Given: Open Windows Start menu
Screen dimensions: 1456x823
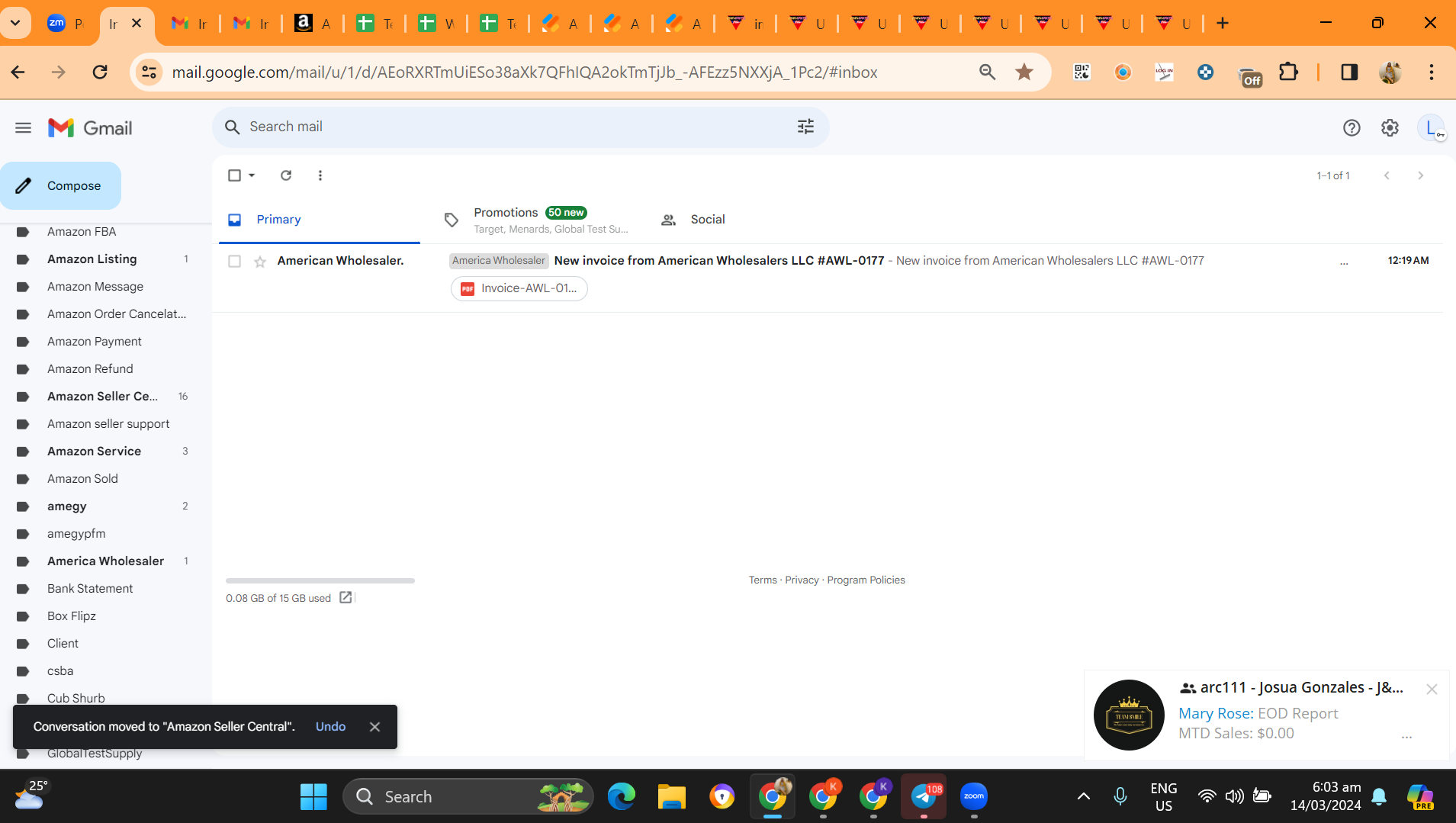Looking at the screenshot, I should 313,796.
